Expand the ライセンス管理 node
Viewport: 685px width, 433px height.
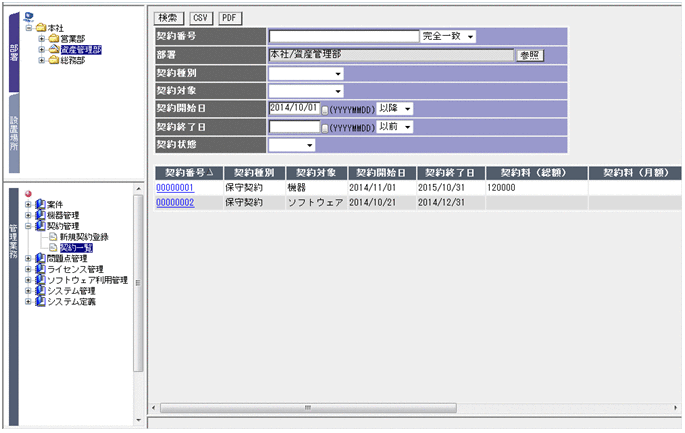tap(28, 269)
